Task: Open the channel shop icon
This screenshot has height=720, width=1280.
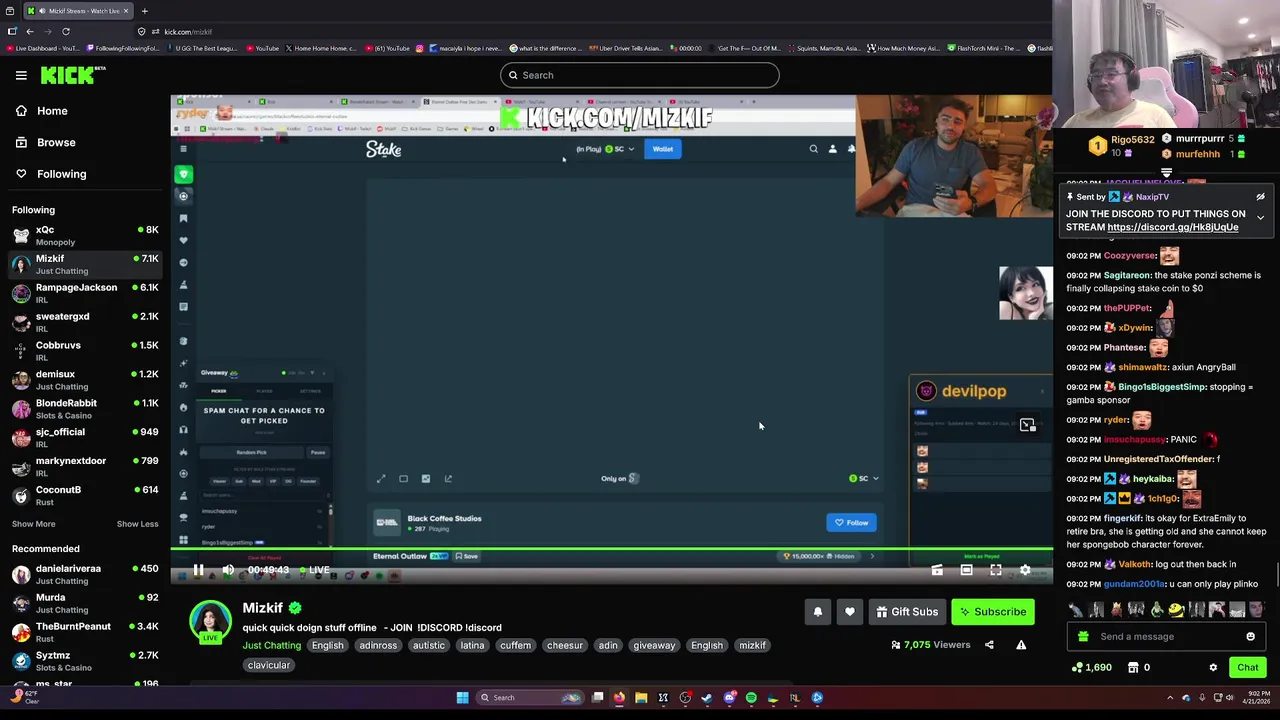Action: coord(1133,668)
